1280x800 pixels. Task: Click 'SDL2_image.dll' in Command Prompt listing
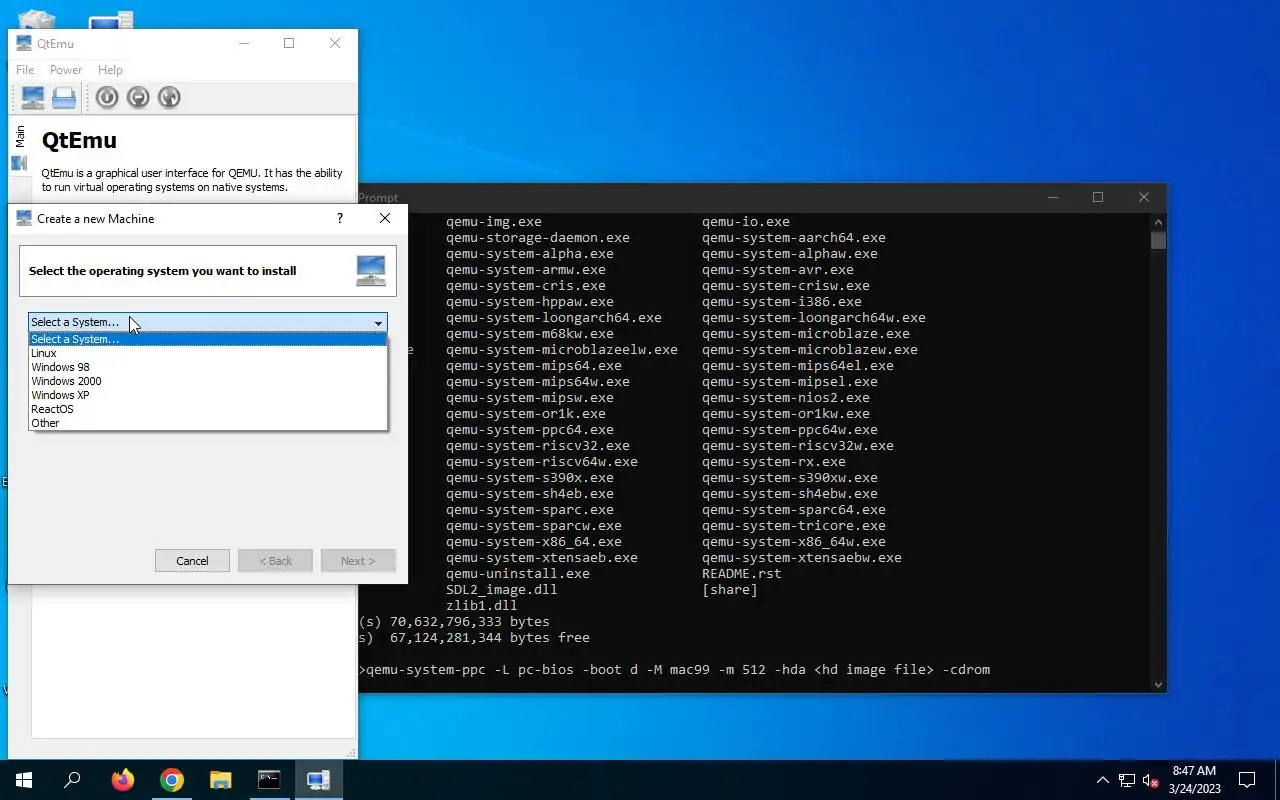pos(502,589)
